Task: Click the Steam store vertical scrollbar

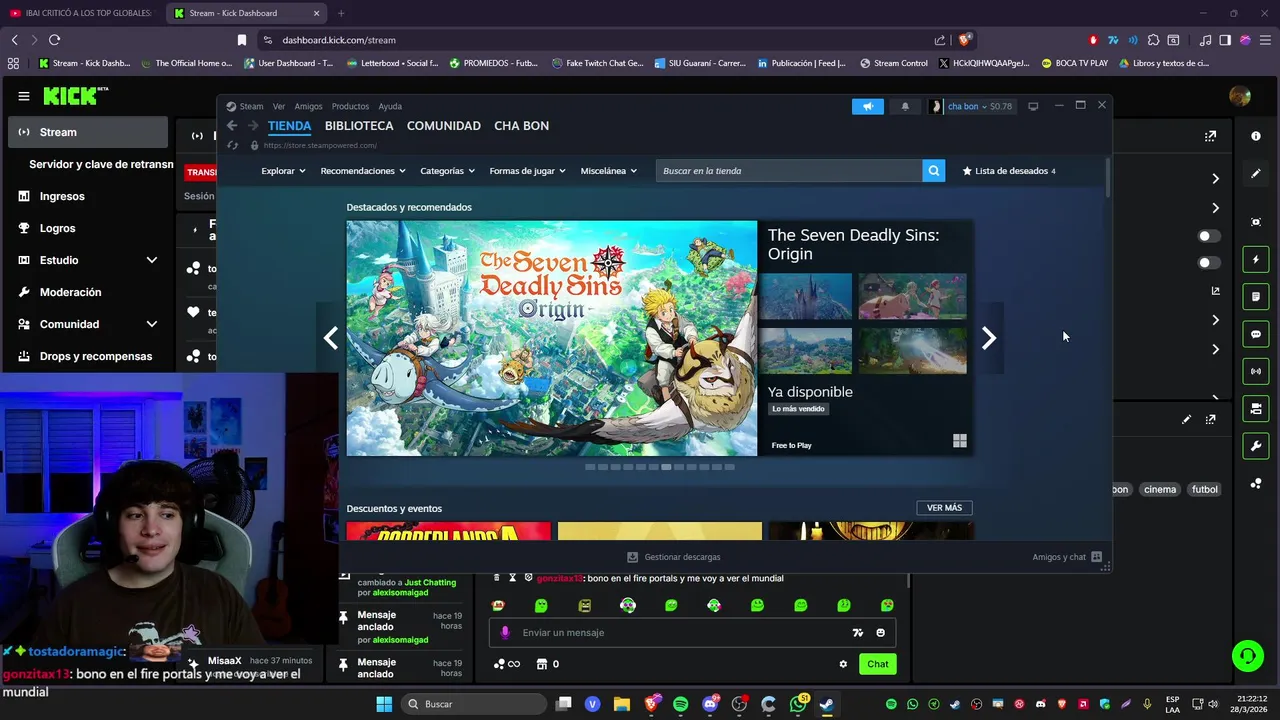Action: (1107, 176)
